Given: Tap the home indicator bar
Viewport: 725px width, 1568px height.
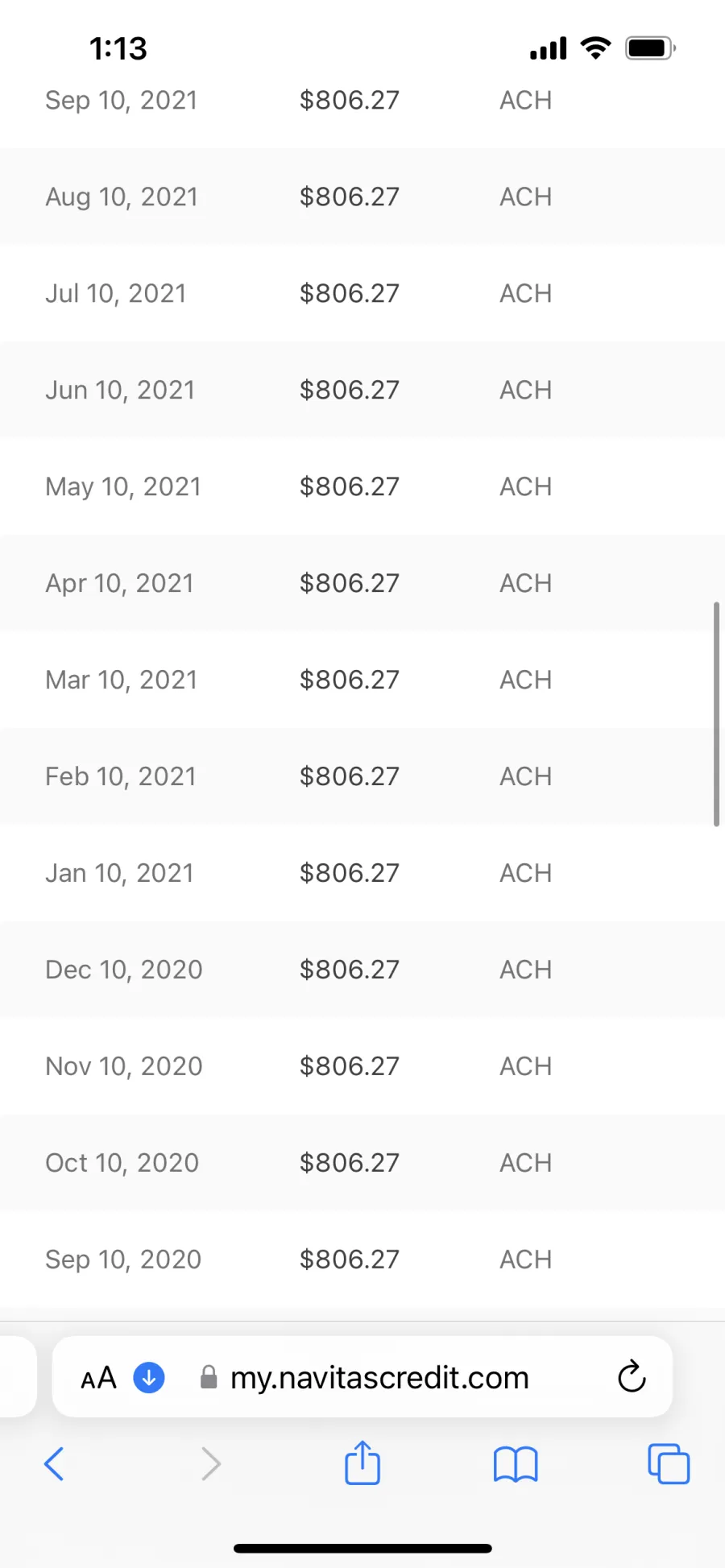Looking at the screenshot, I should coord(362,1548).
